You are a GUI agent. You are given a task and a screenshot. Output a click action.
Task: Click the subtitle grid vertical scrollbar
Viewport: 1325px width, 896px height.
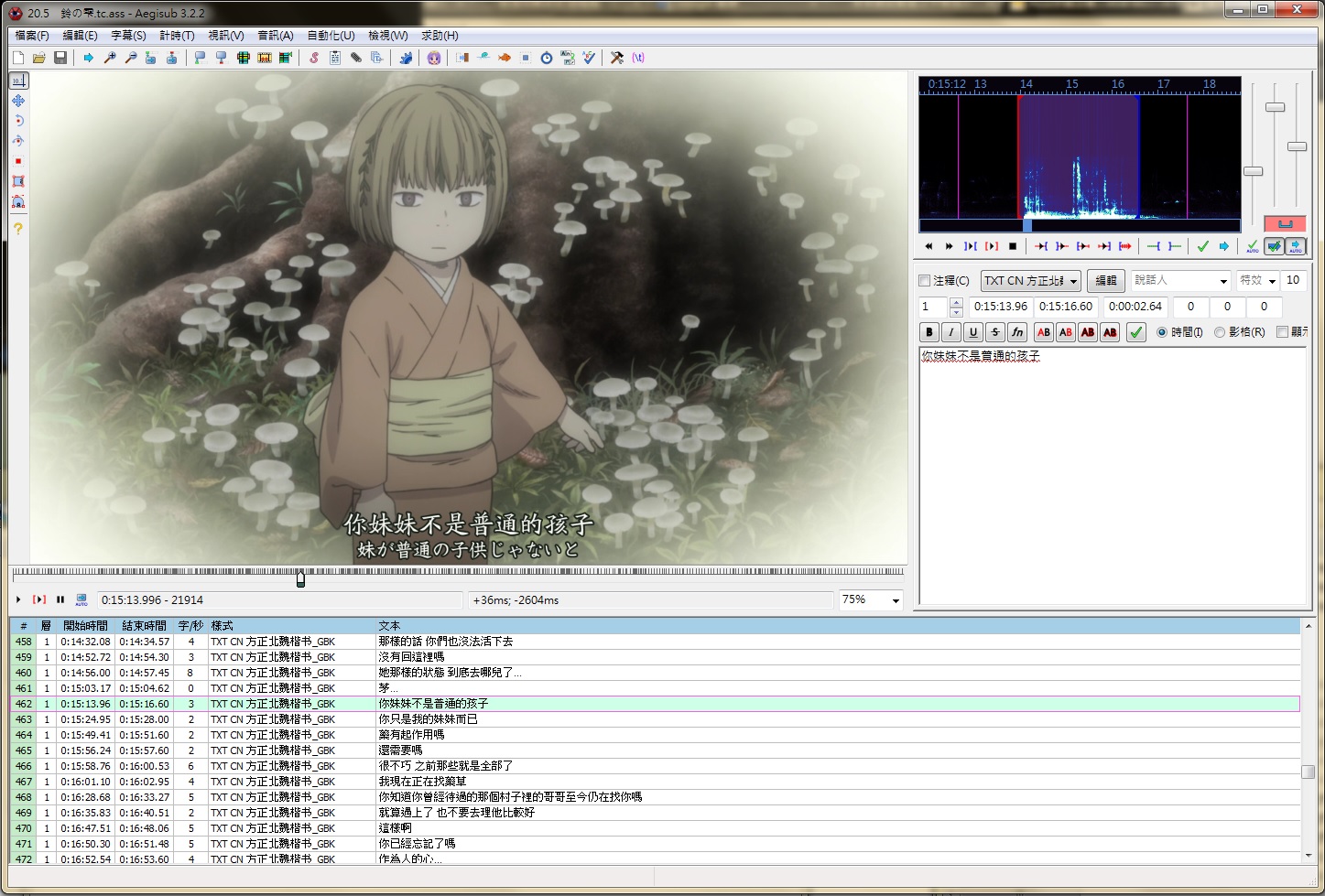[1309, 741]
